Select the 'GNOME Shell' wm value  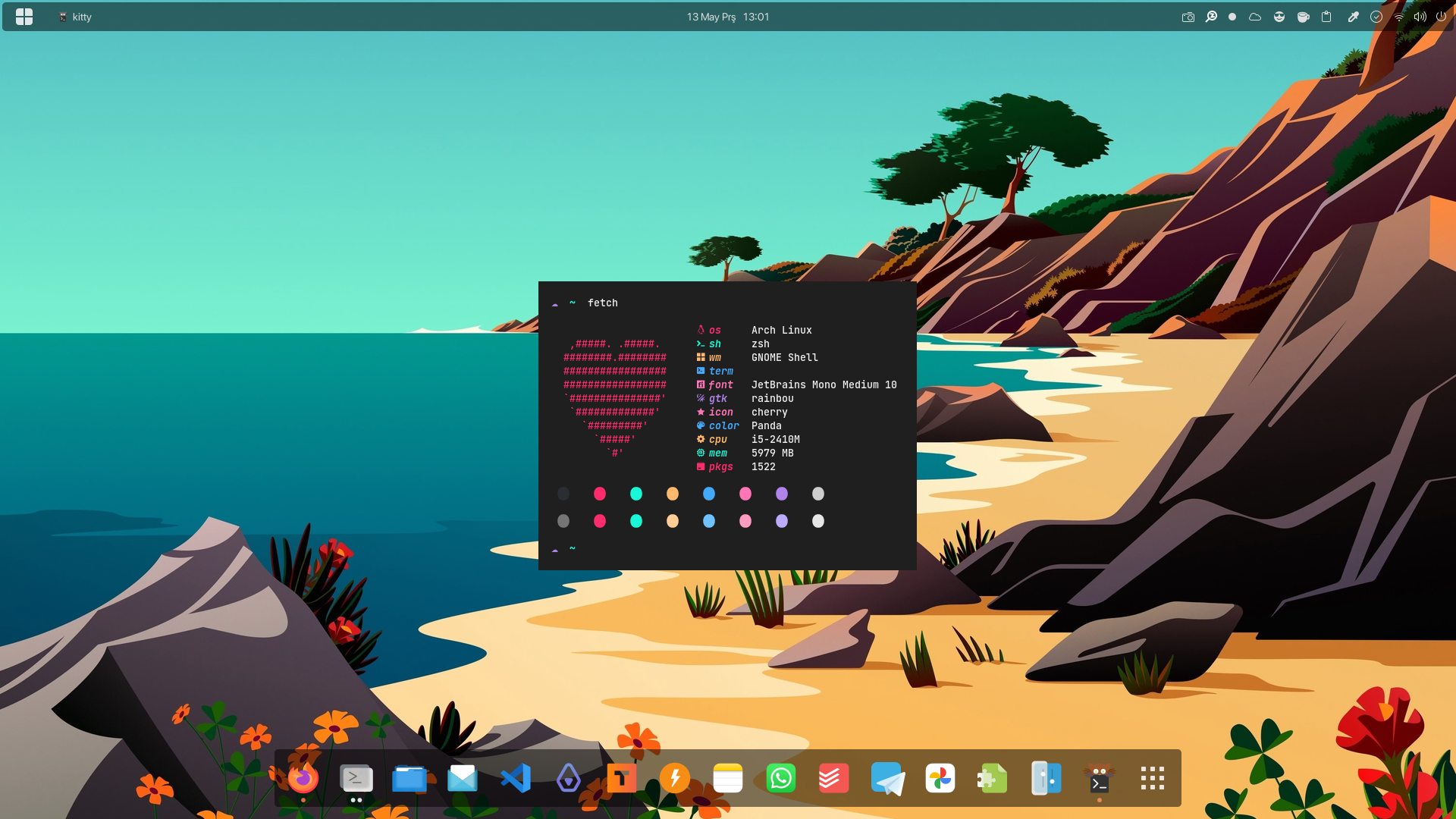(785, 357)
